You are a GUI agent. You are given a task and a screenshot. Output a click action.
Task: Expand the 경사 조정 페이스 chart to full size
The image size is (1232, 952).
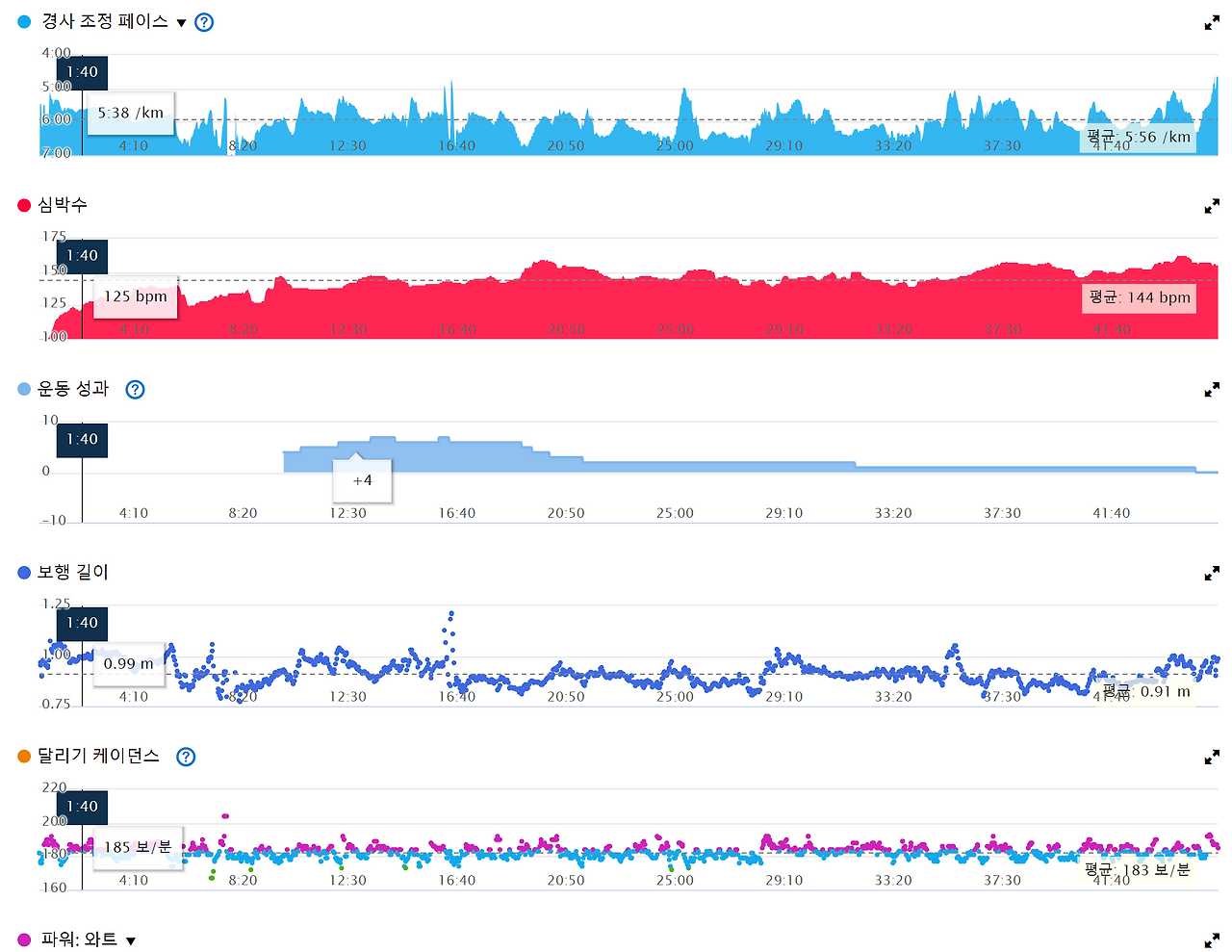[1212, 23]
